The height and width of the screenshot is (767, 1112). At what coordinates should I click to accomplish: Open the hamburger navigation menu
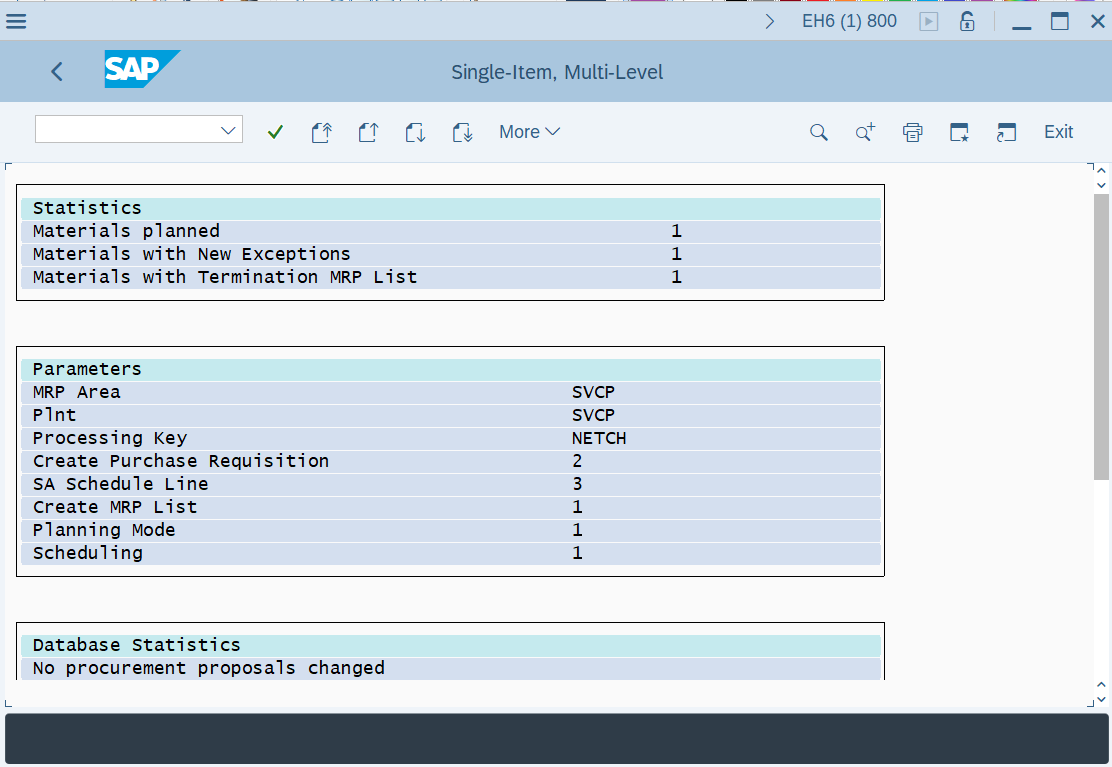point(16,20)
